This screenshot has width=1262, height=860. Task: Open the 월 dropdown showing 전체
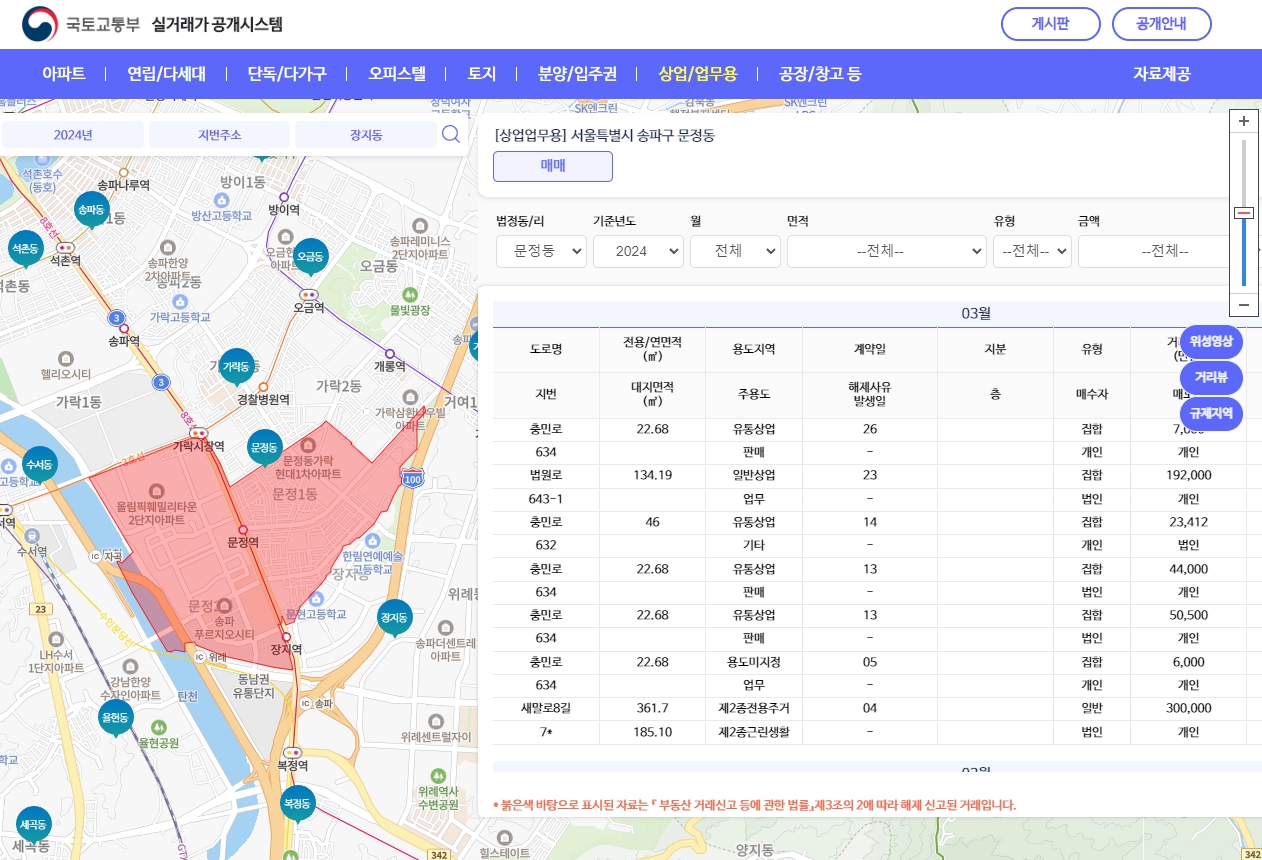click(735, 252)
